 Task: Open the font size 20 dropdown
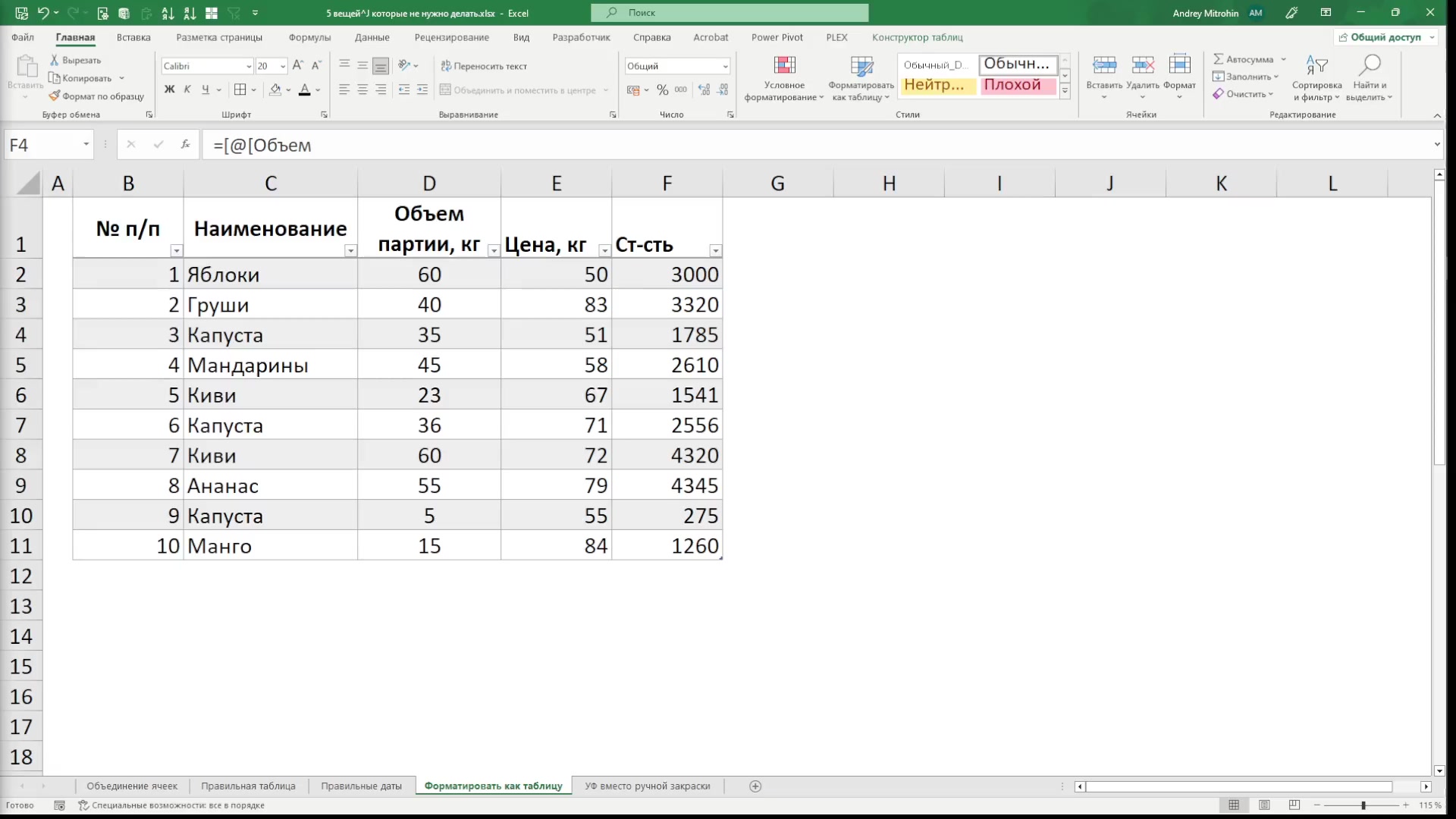pyautogui.click(x=283, y=66)
